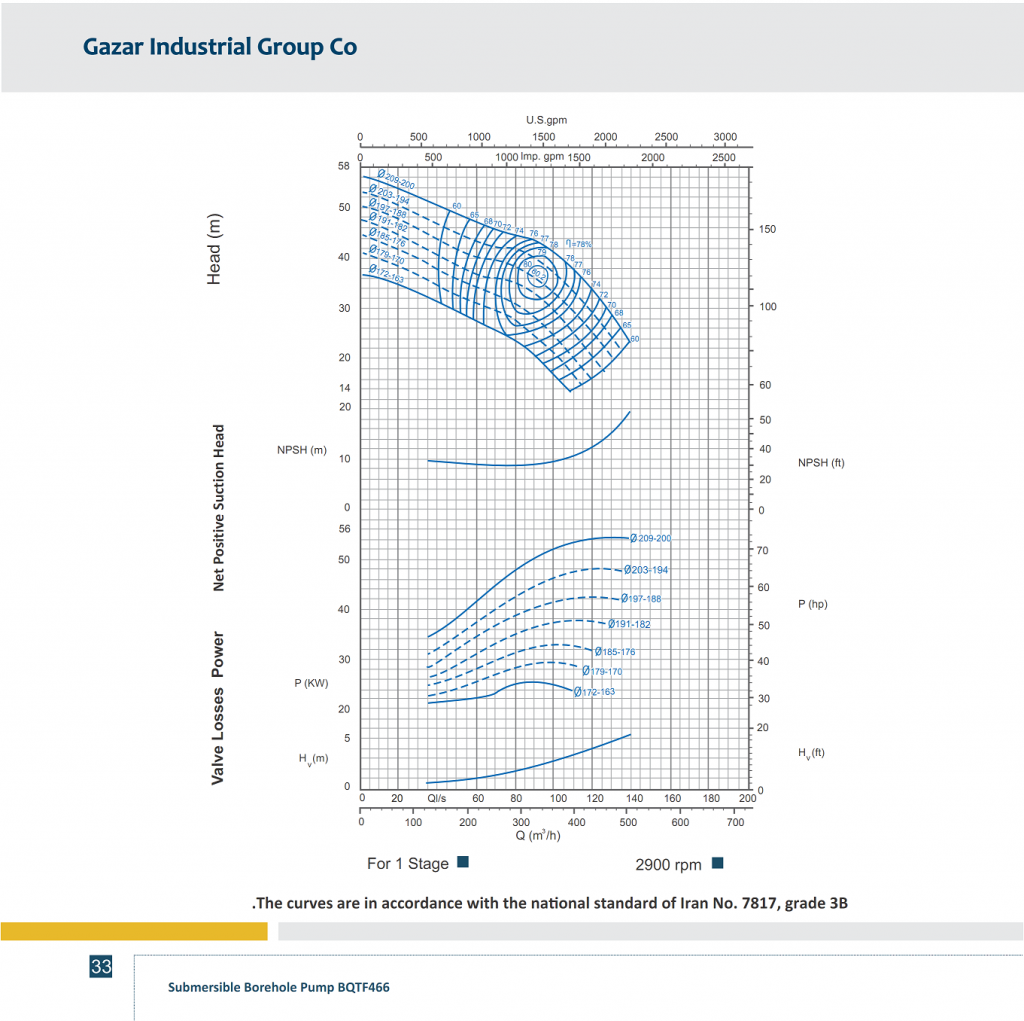The width and height of the screenshot is (1024, 1021).
Task: Click the Hv(m) label
Action: click(x=313, y=759)
